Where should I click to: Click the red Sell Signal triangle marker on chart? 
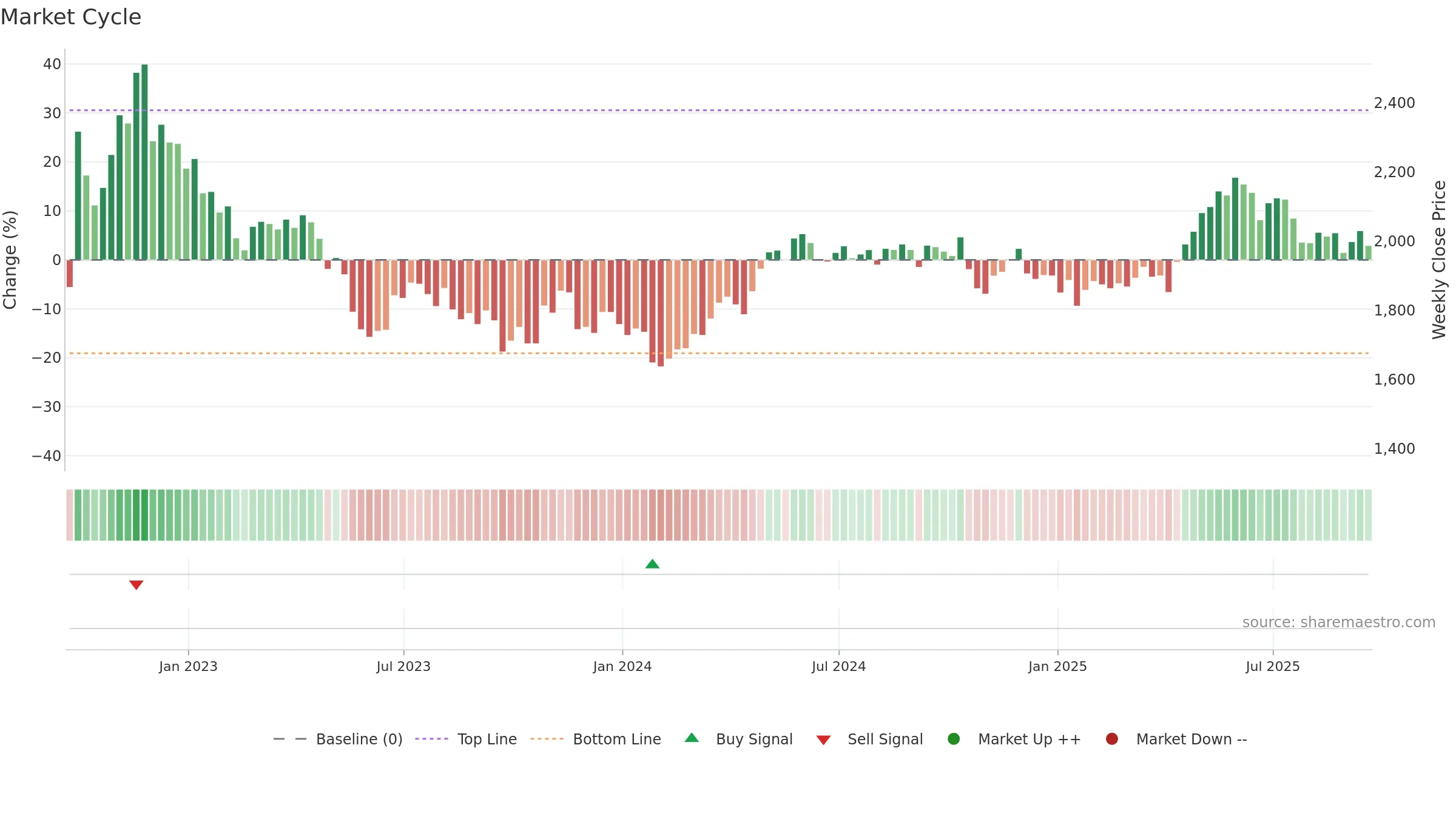click(x=136, y=585)
